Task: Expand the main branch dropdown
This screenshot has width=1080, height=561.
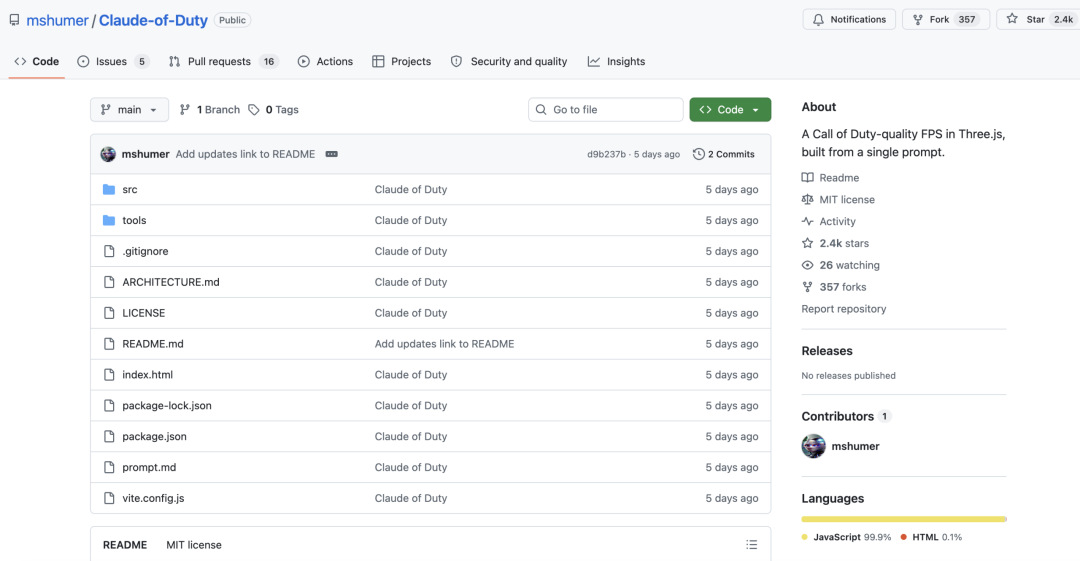Action: (129, 110)
